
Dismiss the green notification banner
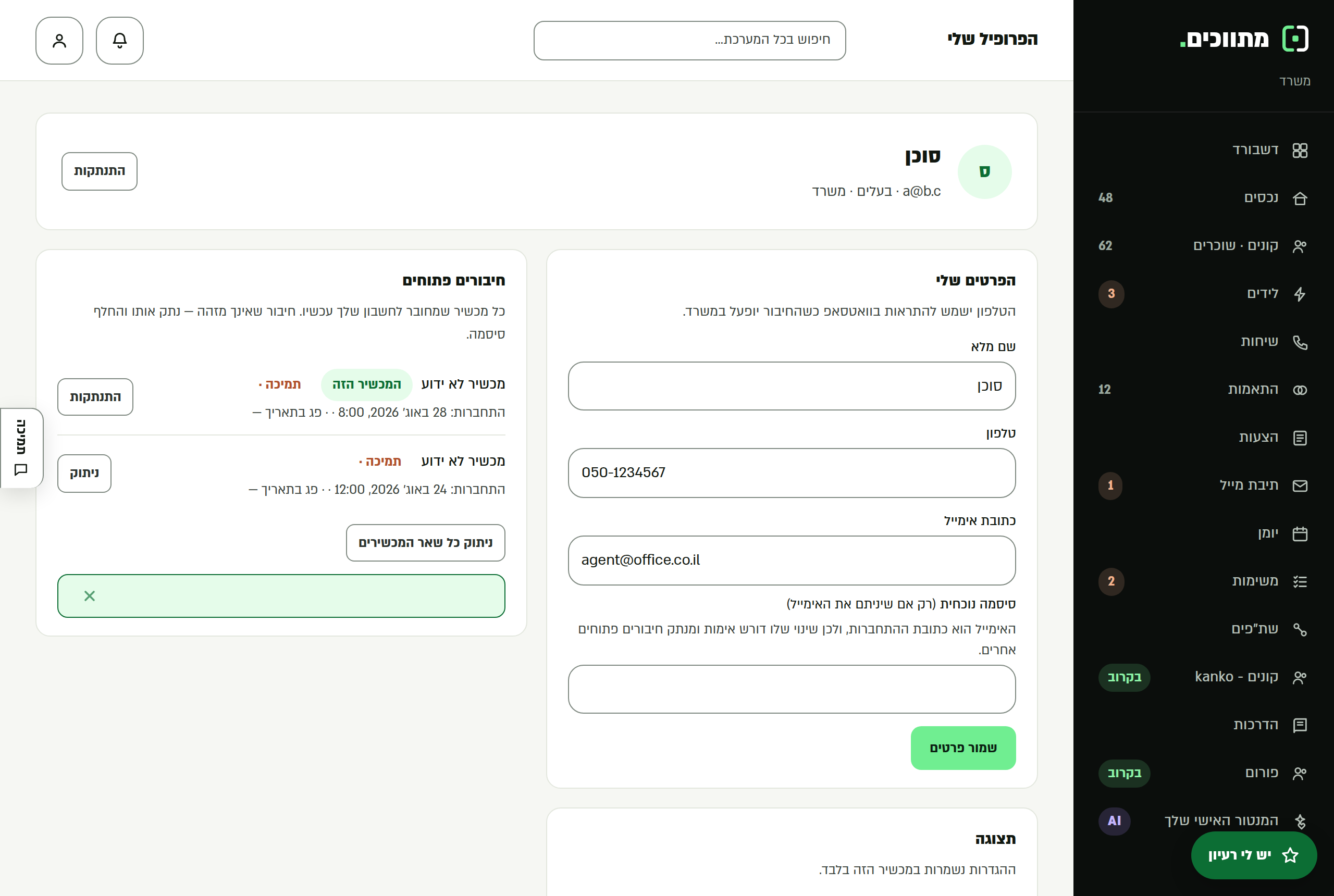point(90,596)
